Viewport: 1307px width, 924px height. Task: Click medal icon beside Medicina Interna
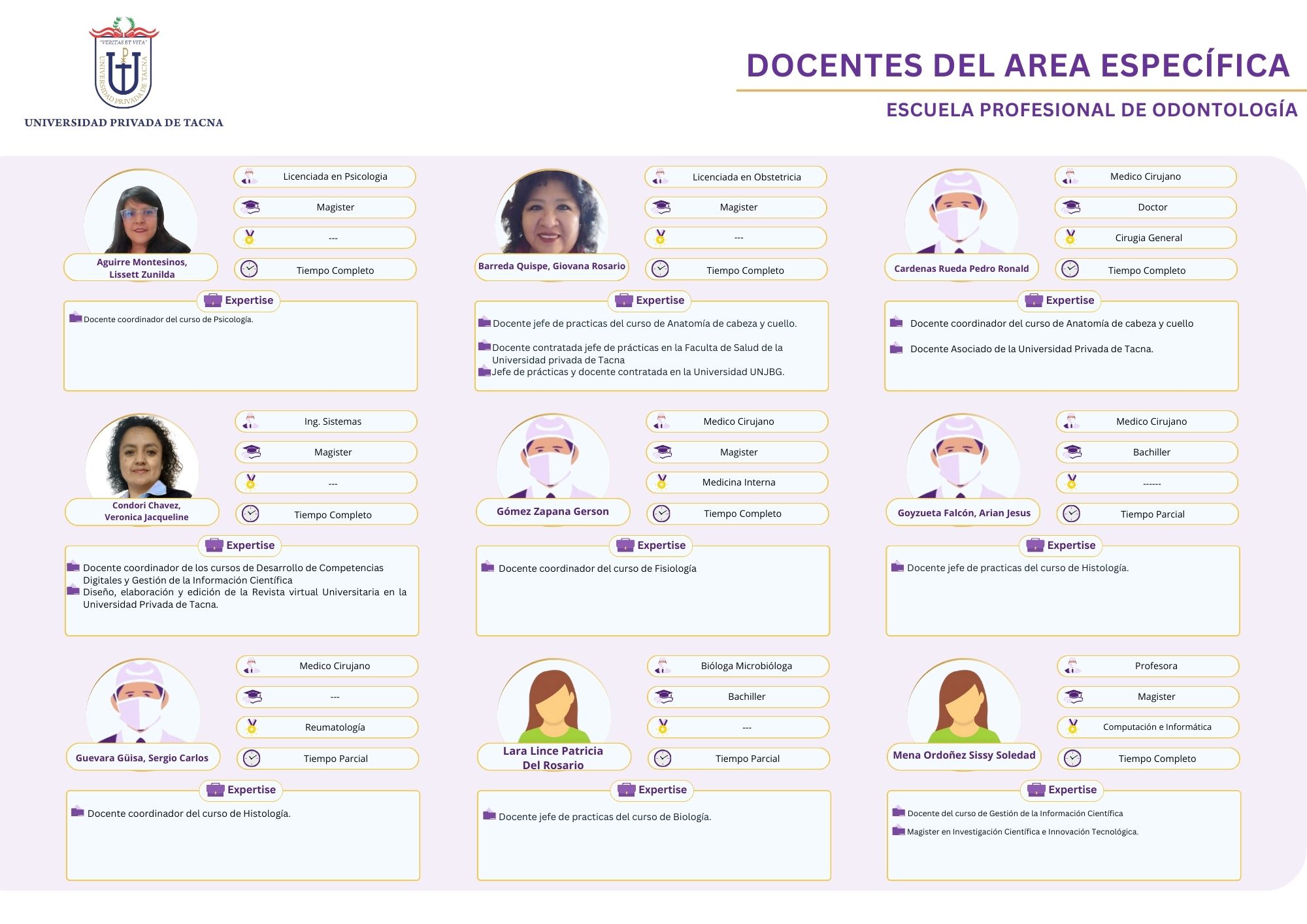click(x=661, y=482)
